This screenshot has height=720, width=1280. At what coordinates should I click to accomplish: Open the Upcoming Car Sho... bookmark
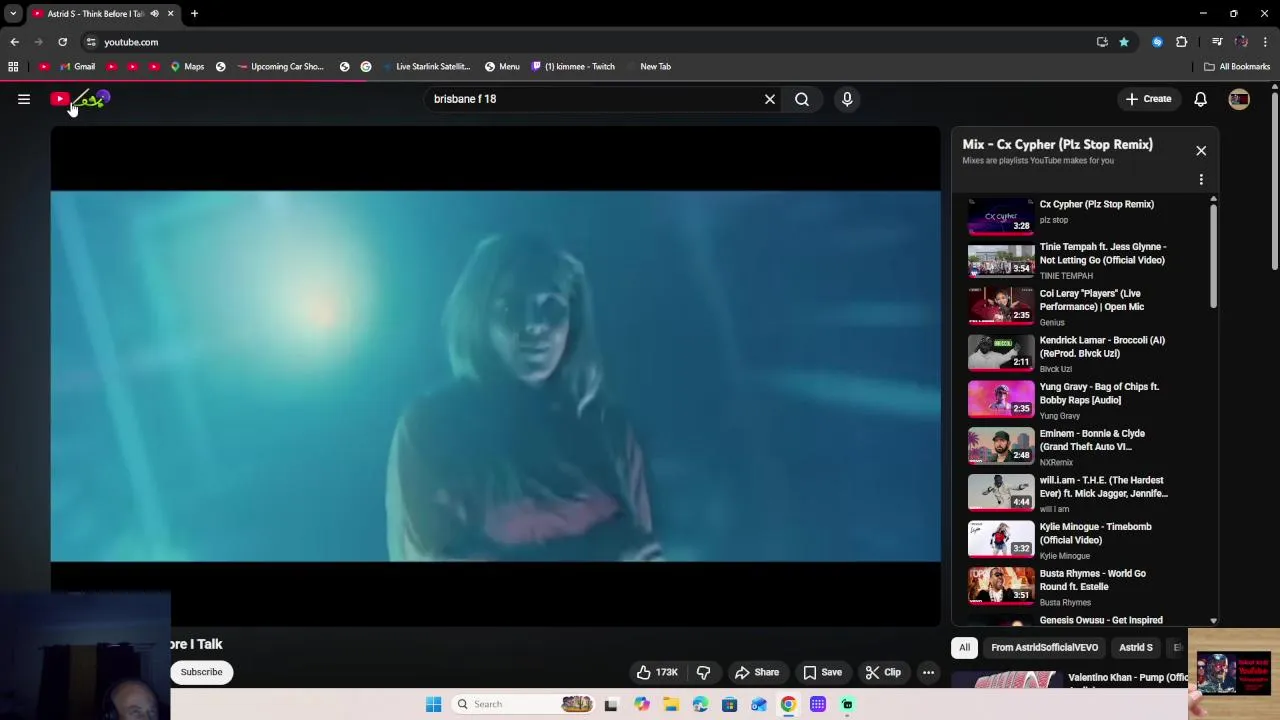click(x=280, y=66)
